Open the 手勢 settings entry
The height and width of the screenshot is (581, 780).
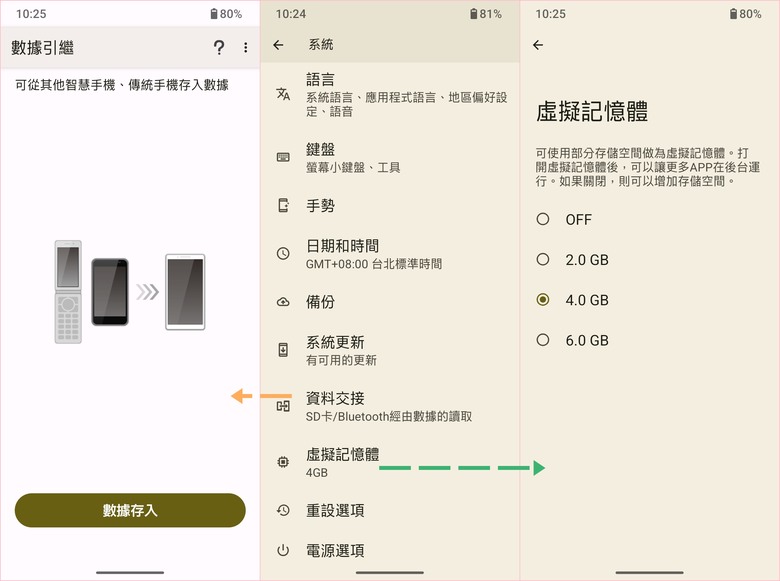pyautogui.click(x=390, y=205)
